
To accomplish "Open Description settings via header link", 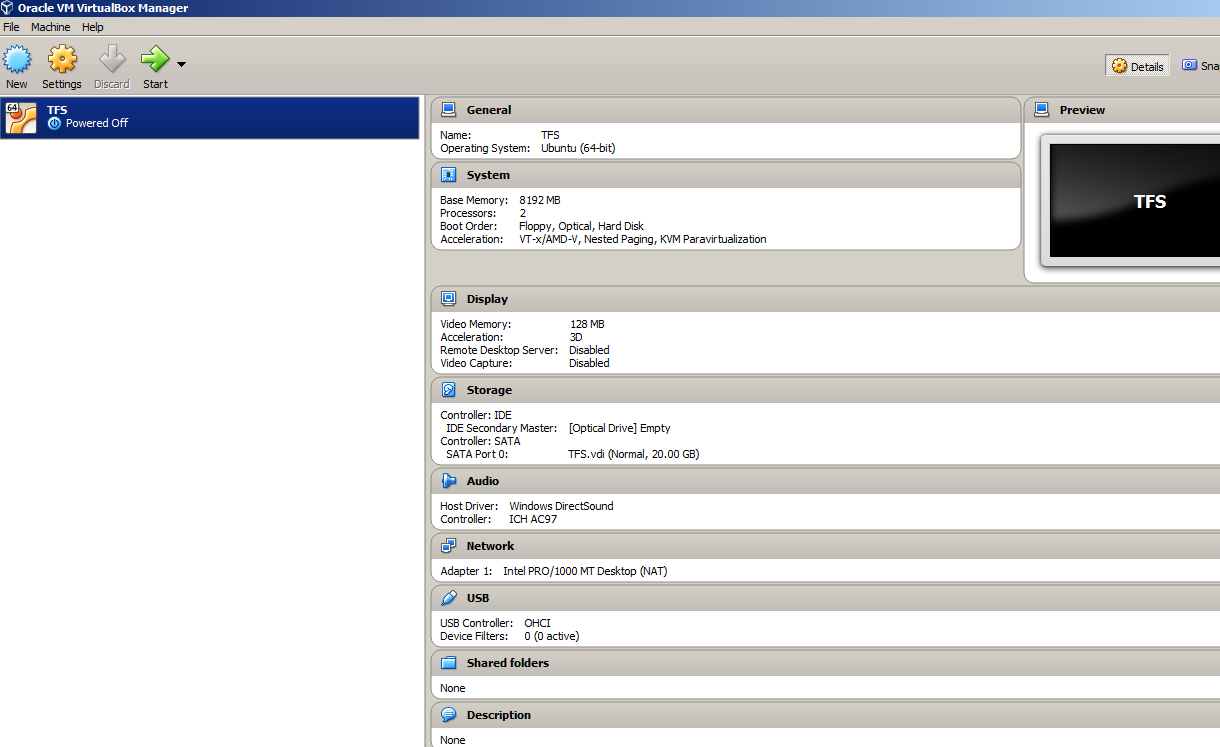I will click(499, 715).
